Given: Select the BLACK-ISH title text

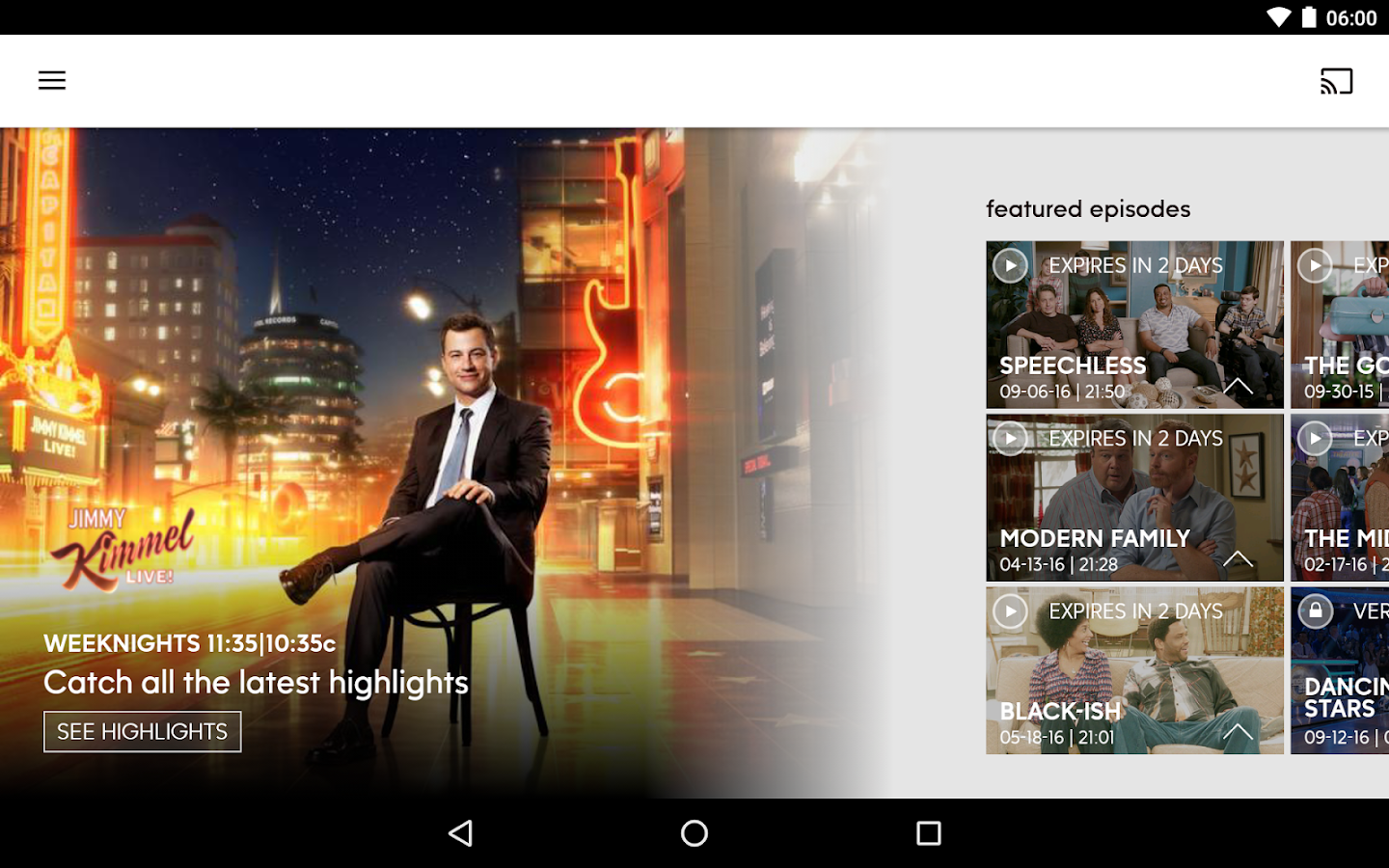Looking at the screenshot, I should tap(1060, 711).
